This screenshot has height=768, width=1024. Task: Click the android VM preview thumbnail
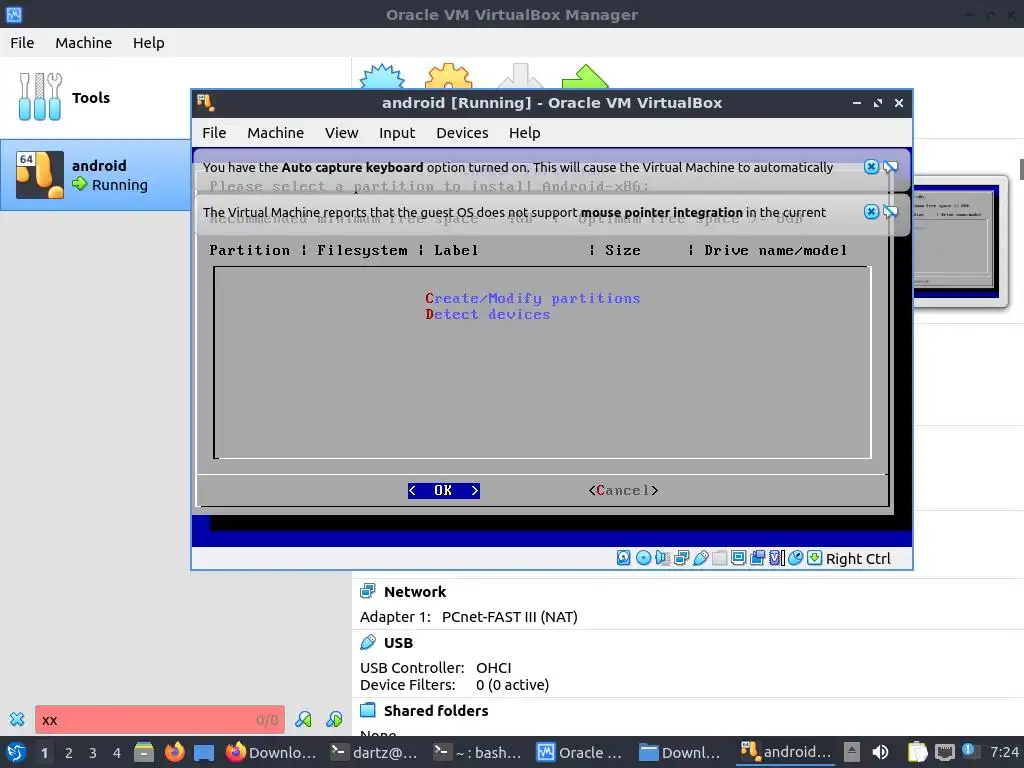pos(956,241)
